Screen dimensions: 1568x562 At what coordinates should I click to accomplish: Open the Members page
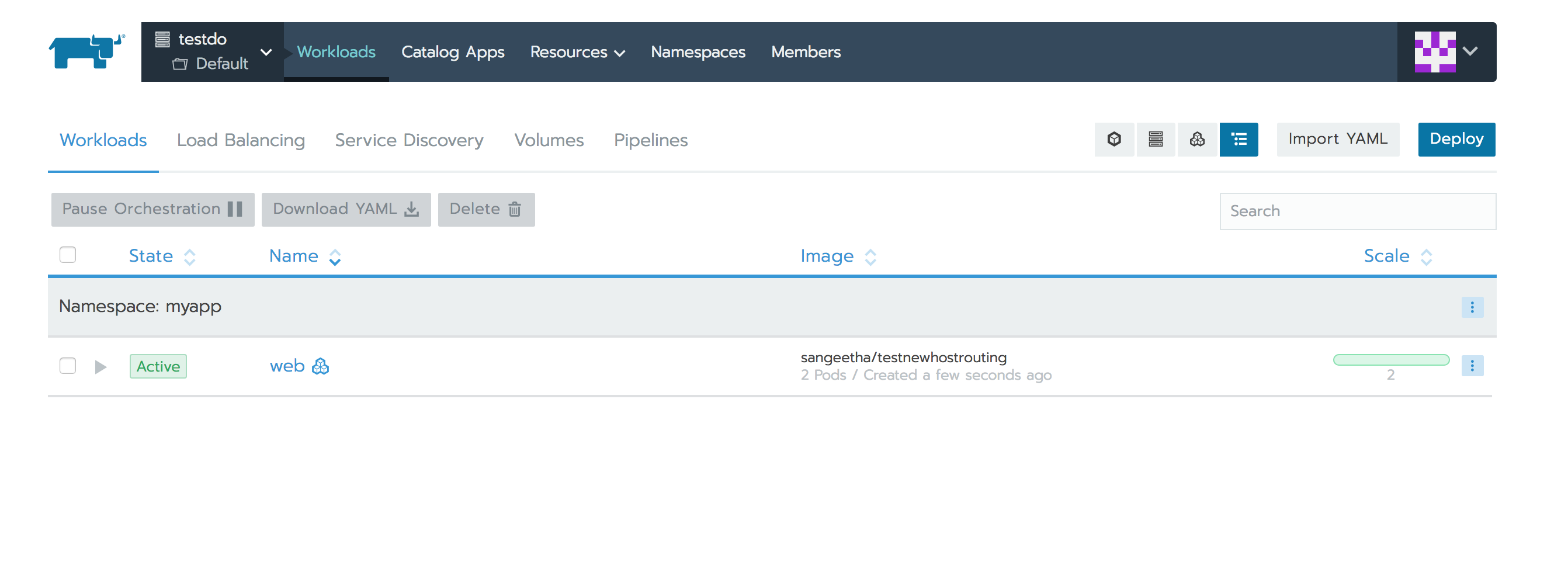tap(805, 52)
